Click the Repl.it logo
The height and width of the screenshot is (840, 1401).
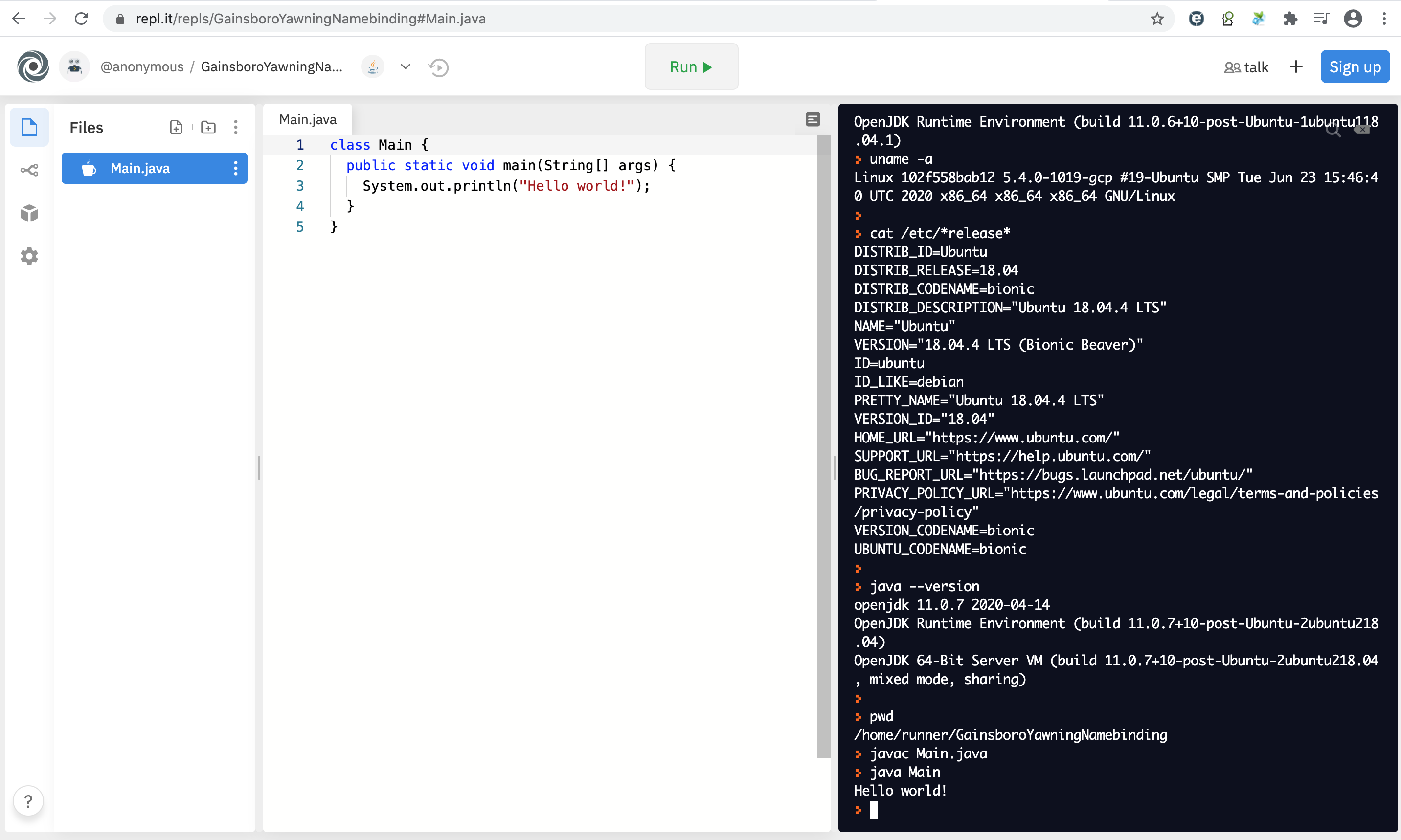pyautogui.click(x=32, y=66)
